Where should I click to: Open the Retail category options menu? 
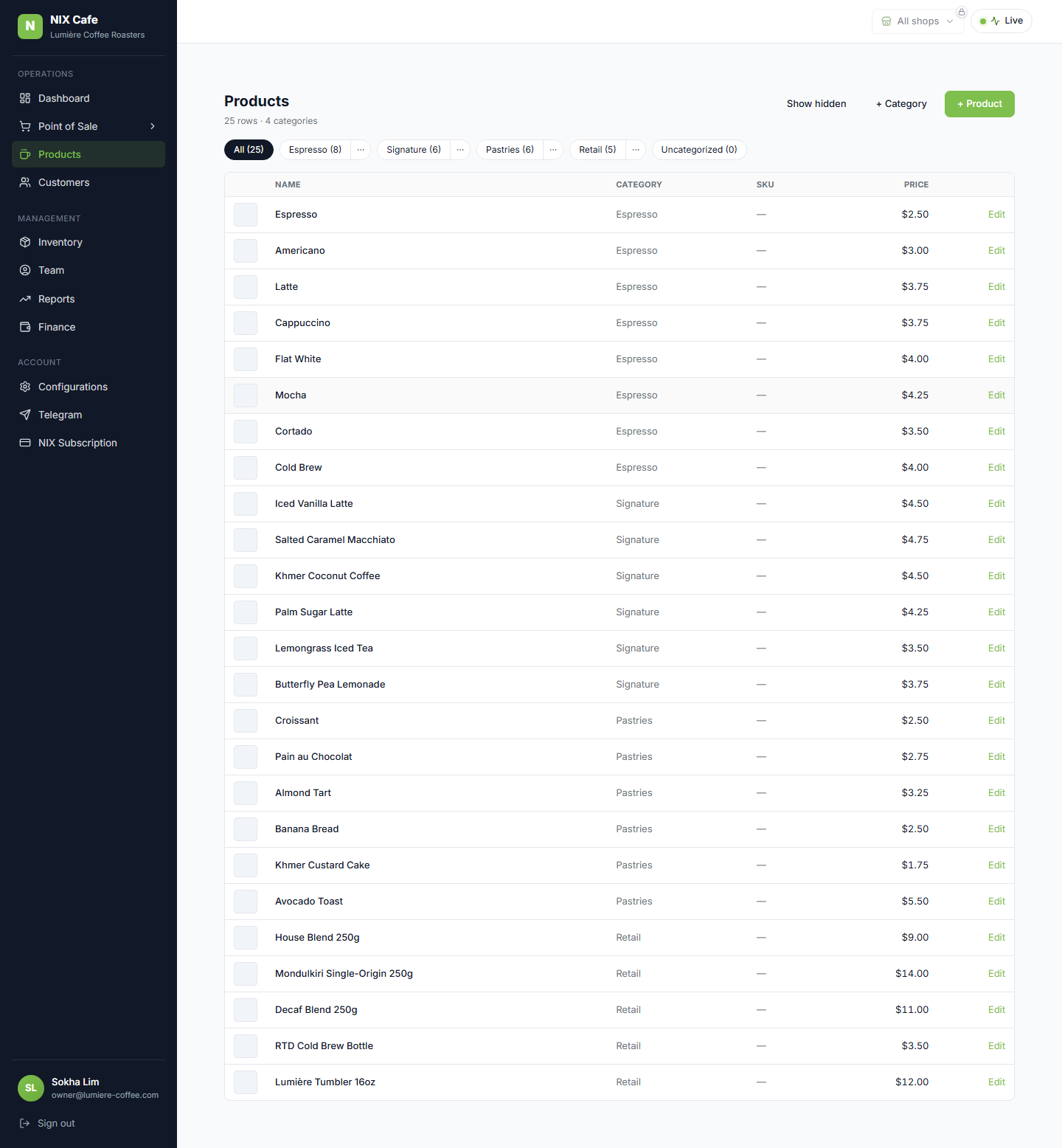point(636,150)
